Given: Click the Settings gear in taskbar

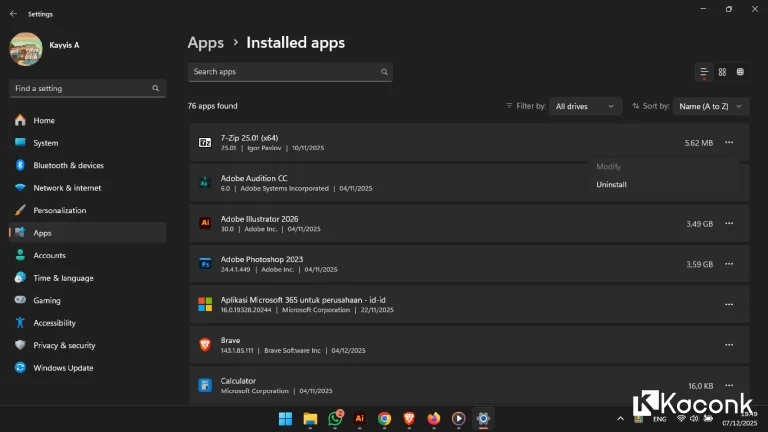Looking at the screenshot, I should tap(483, 419).
